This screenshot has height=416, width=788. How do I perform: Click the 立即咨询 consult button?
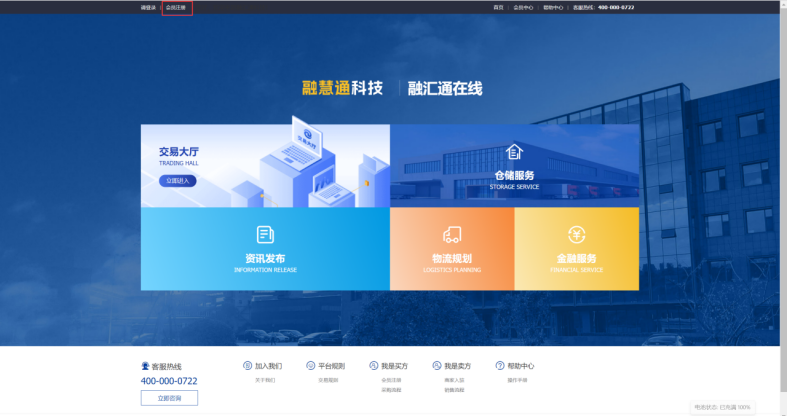pos(169,398)
